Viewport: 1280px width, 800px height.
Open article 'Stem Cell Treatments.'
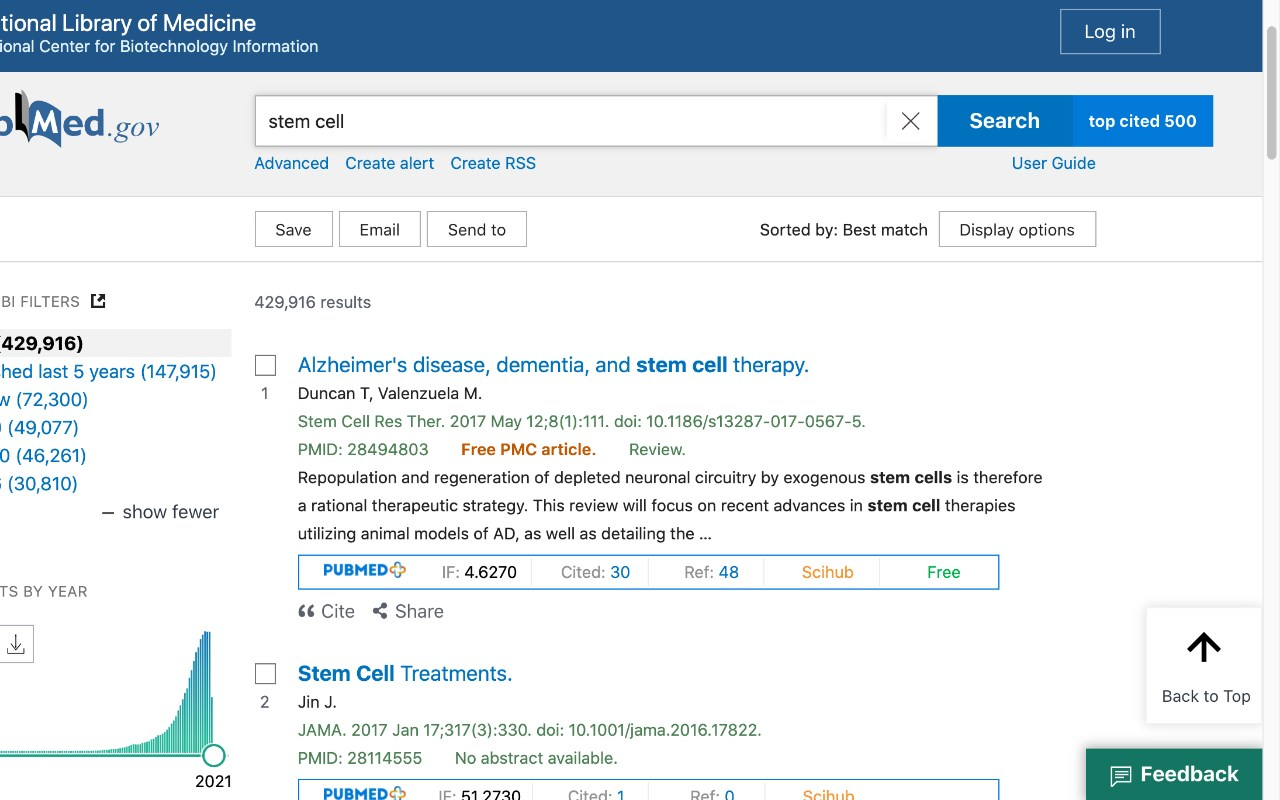click(405, 673)
